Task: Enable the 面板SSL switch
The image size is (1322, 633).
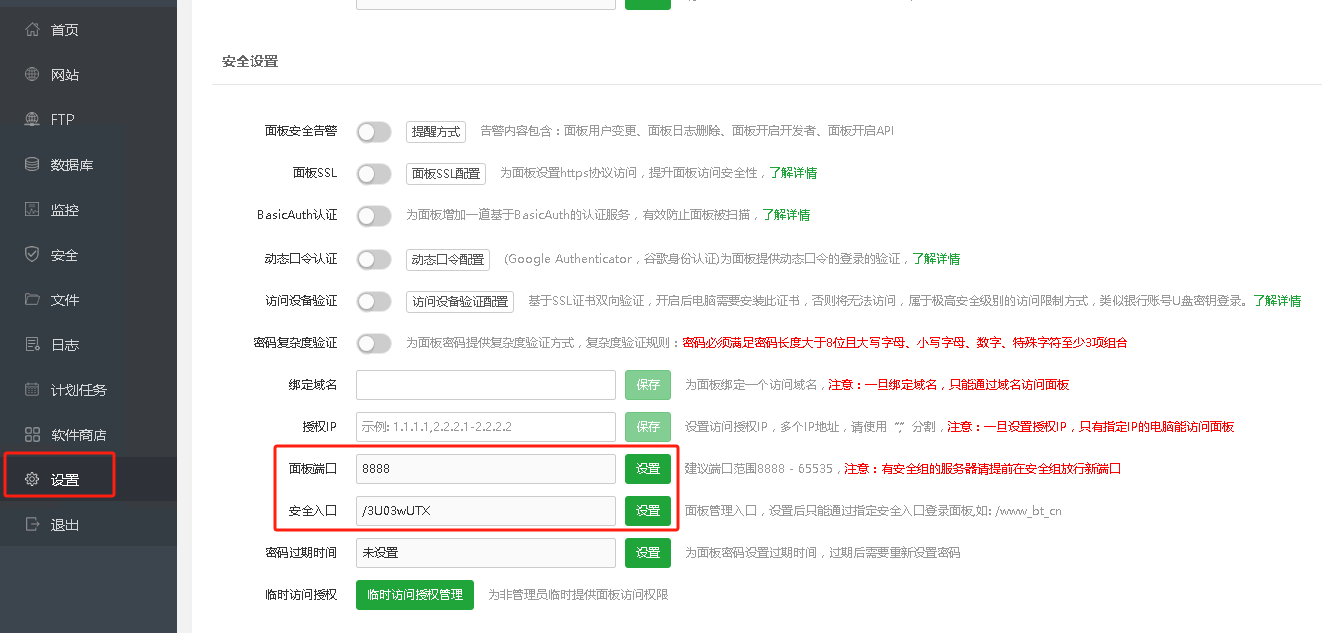Action: click(x=374, y=174)
